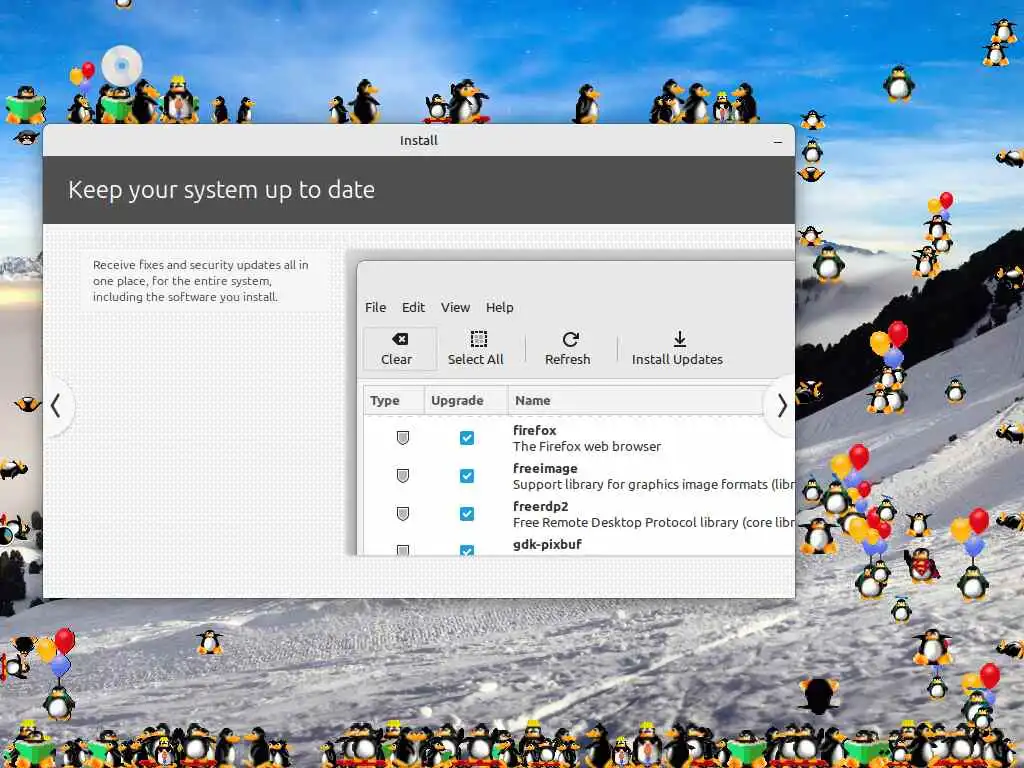Go to previous slide with left chevron
This screenshot has height=768, width=1024.
pyautogui.click(x=57, y=406)
